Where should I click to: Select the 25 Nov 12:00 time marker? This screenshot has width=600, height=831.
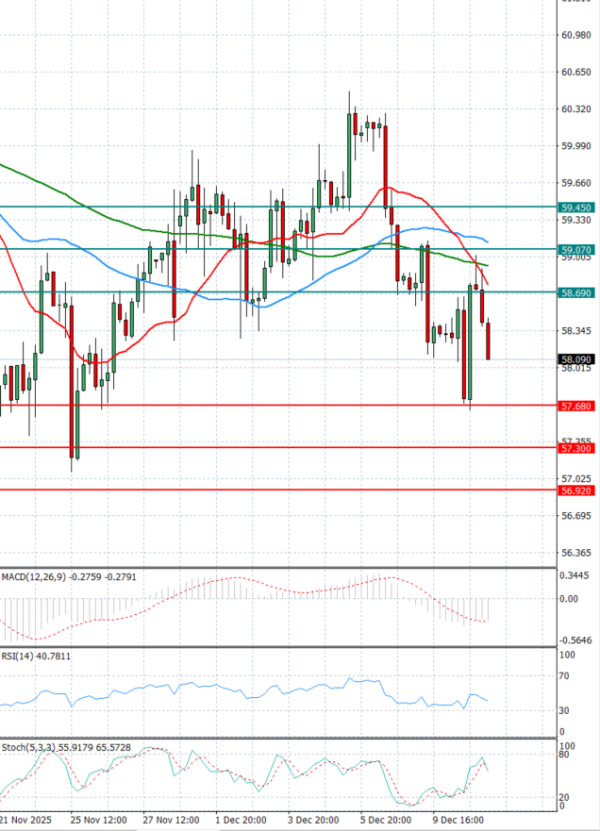[x=98, y=817]
